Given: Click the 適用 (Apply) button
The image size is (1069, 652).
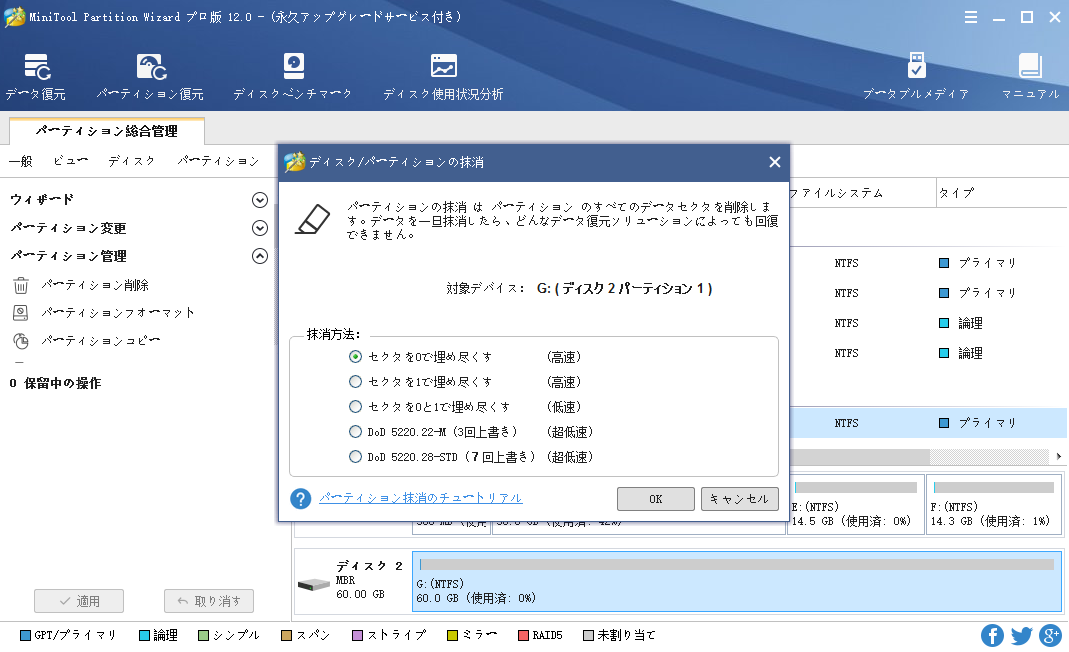Looking at the screenshot, I should [x=79, y=601].
